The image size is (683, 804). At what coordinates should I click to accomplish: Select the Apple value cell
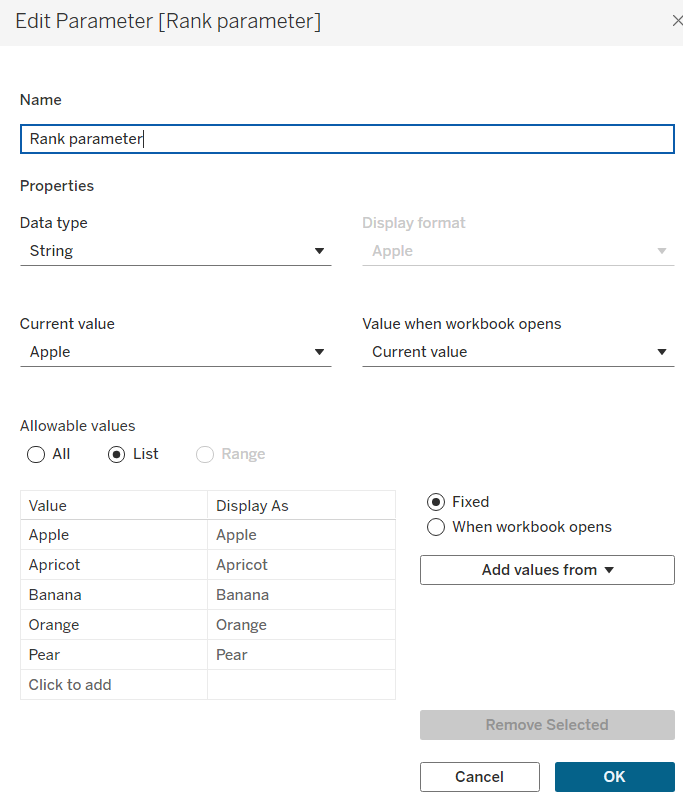pyautogui.click(x=113, y=535)
